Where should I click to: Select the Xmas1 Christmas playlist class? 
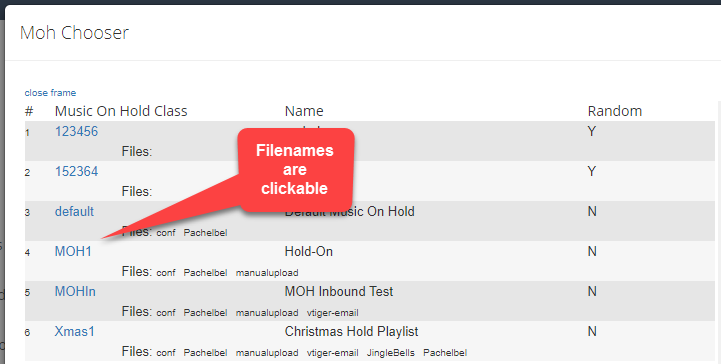pyautogui.click(x=74, y=331)
